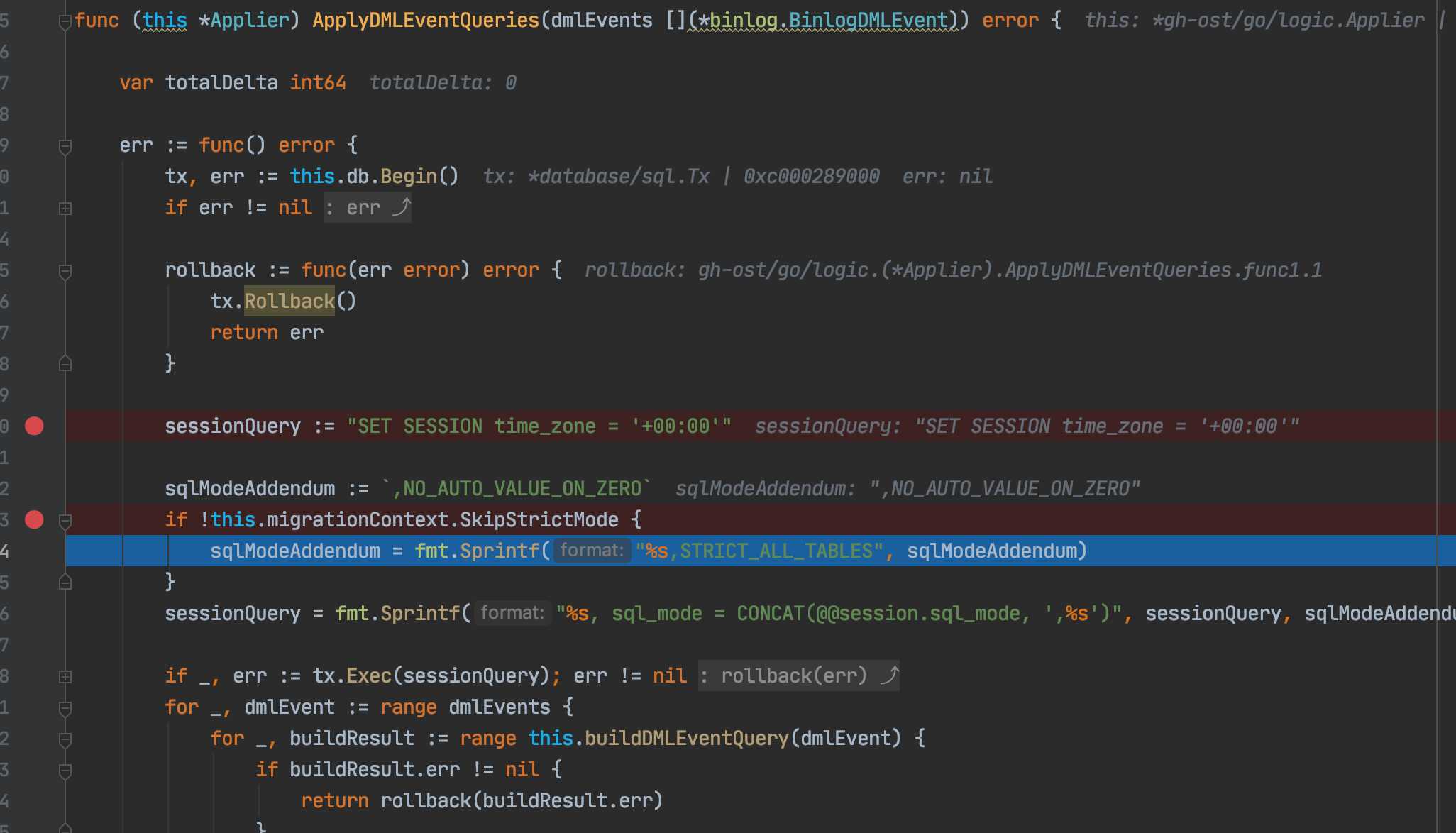Expand the folded tx.Exec if statement gutter marker
This screenshot has width=1456, height=833.
(x=65, y=677)
